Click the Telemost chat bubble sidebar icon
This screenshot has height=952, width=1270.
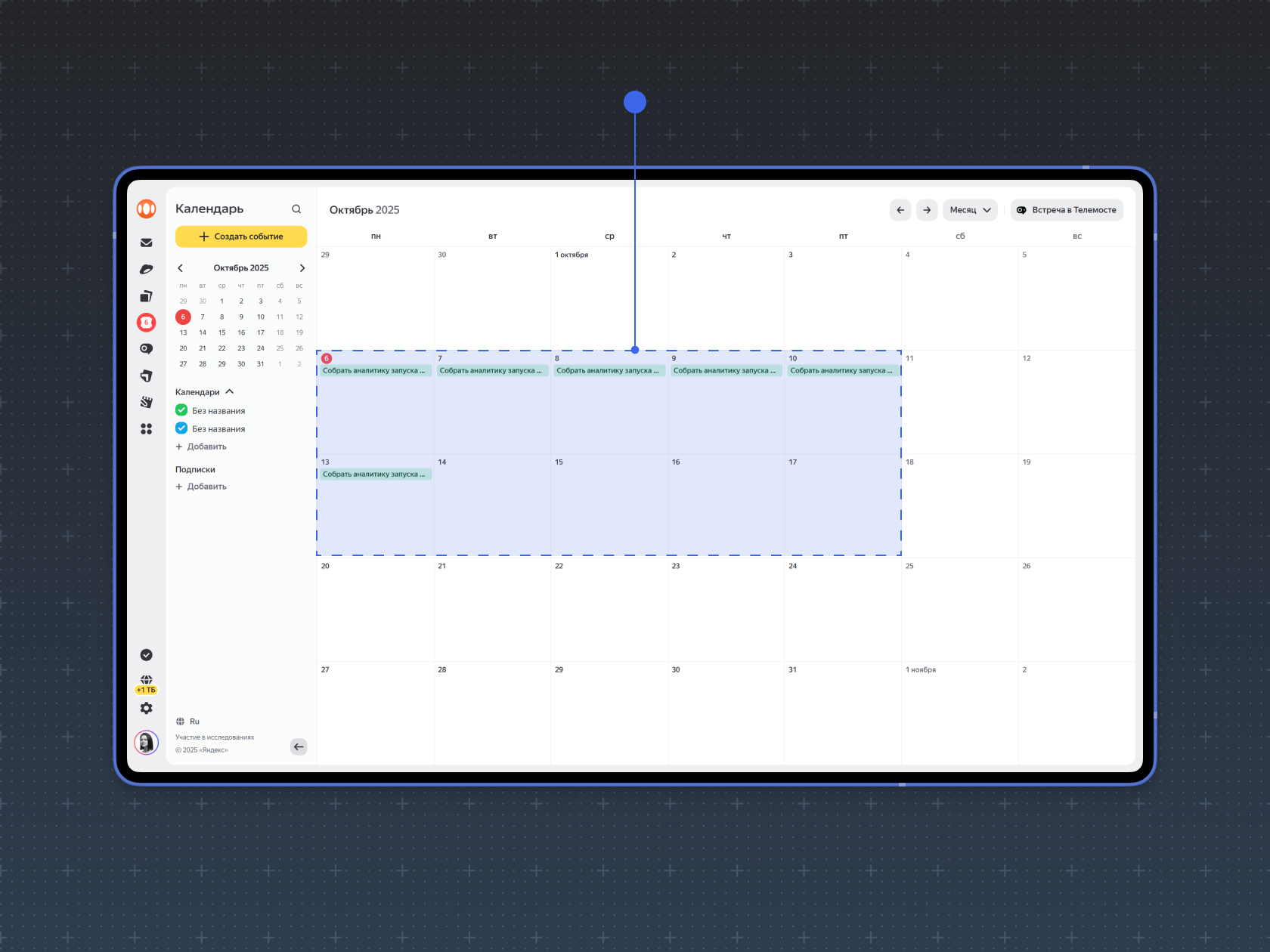pos(146,349)
